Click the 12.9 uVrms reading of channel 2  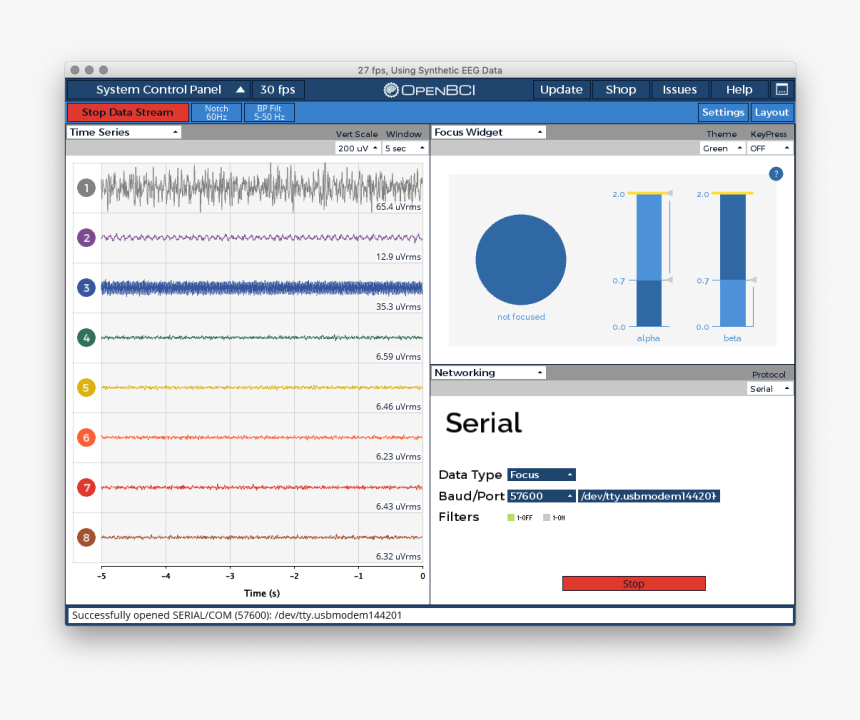click(398, 257)
